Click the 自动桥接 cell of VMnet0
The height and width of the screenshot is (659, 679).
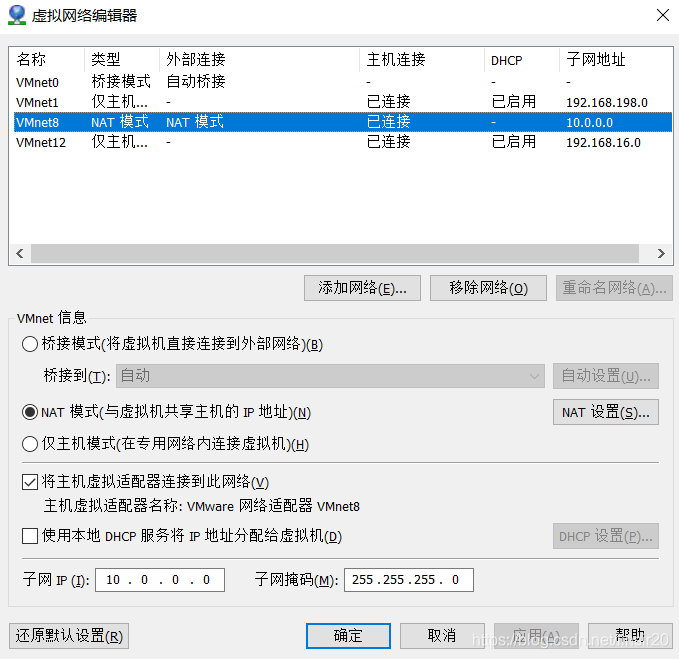[196, 82]
